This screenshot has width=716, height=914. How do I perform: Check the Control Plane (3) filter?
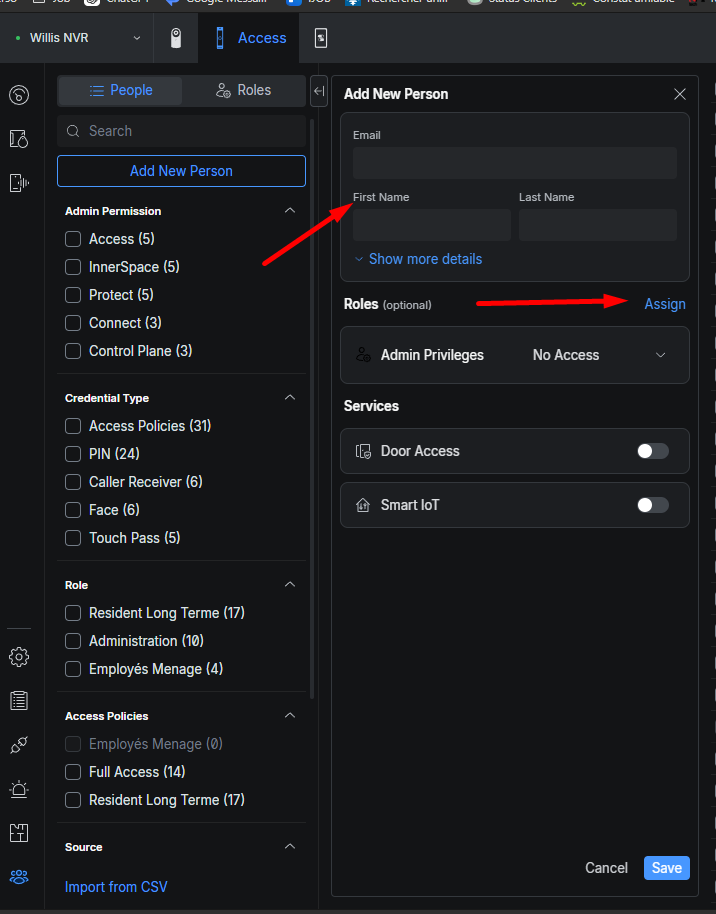point(73,351)
